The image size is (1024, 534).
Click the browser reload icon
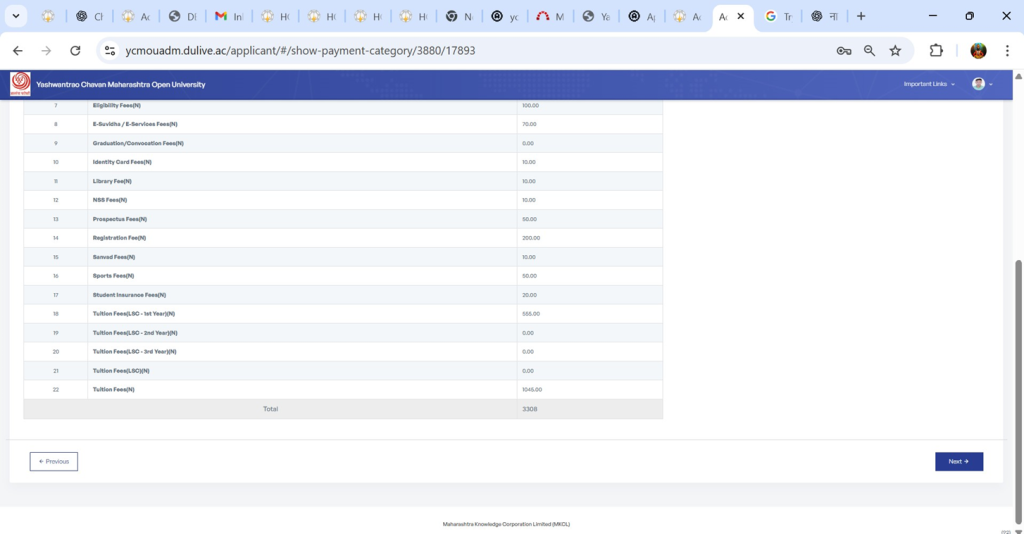click(75, 51)
